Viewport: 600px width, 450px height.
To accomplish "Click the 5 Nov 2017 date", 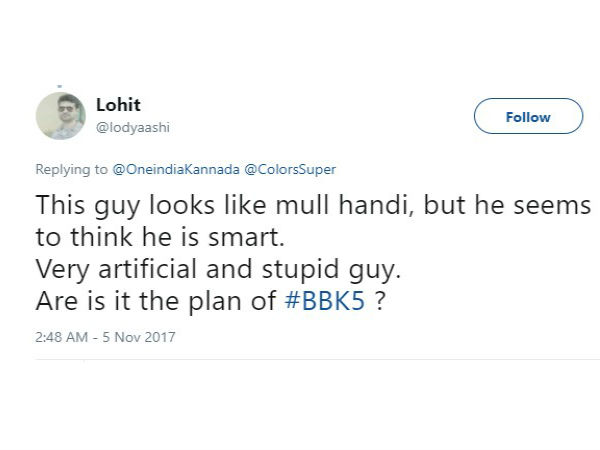I will point(141,337).
